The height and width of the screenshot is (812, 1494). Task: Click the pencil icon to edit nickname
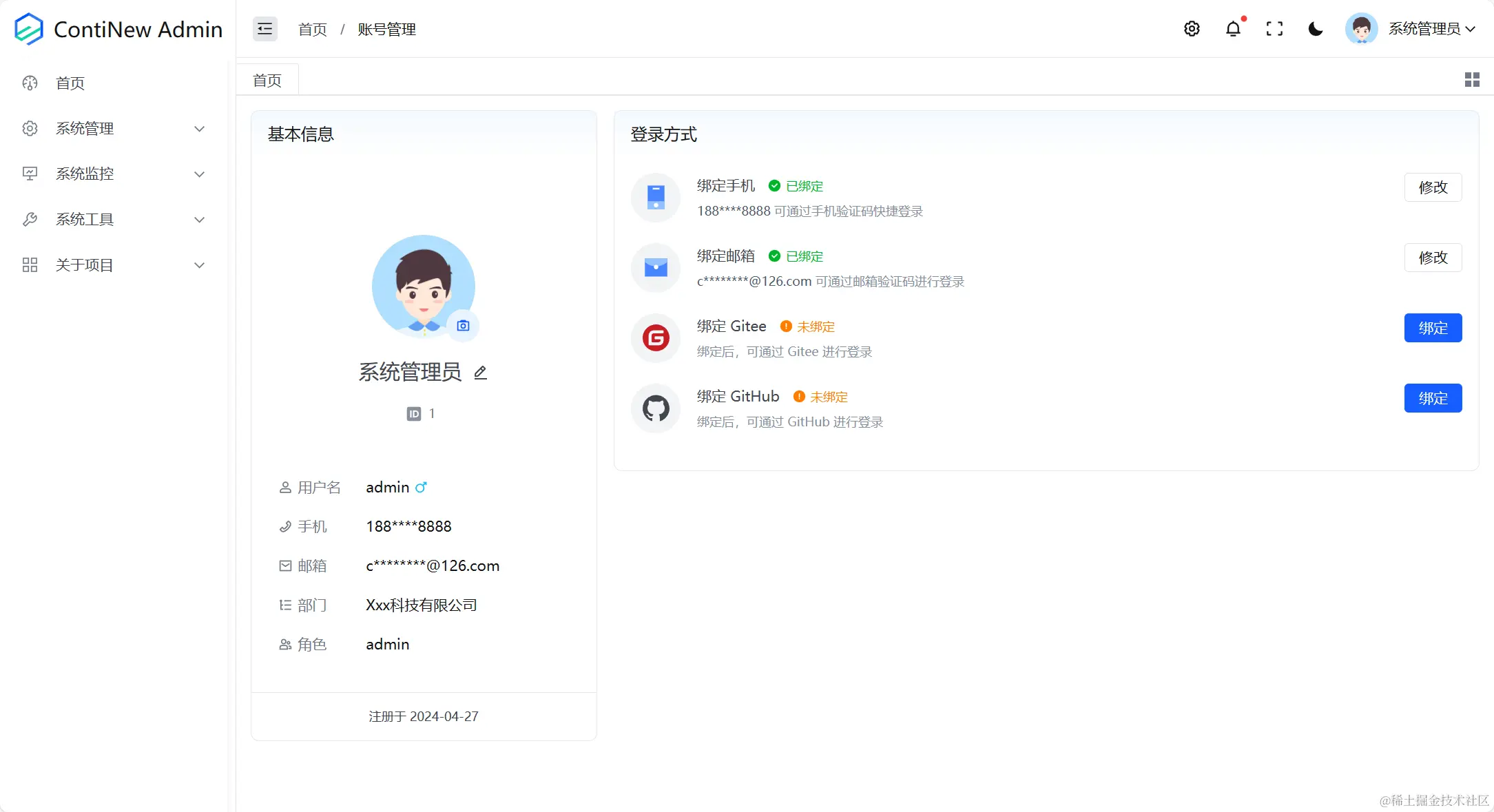(x=480, y=373)
